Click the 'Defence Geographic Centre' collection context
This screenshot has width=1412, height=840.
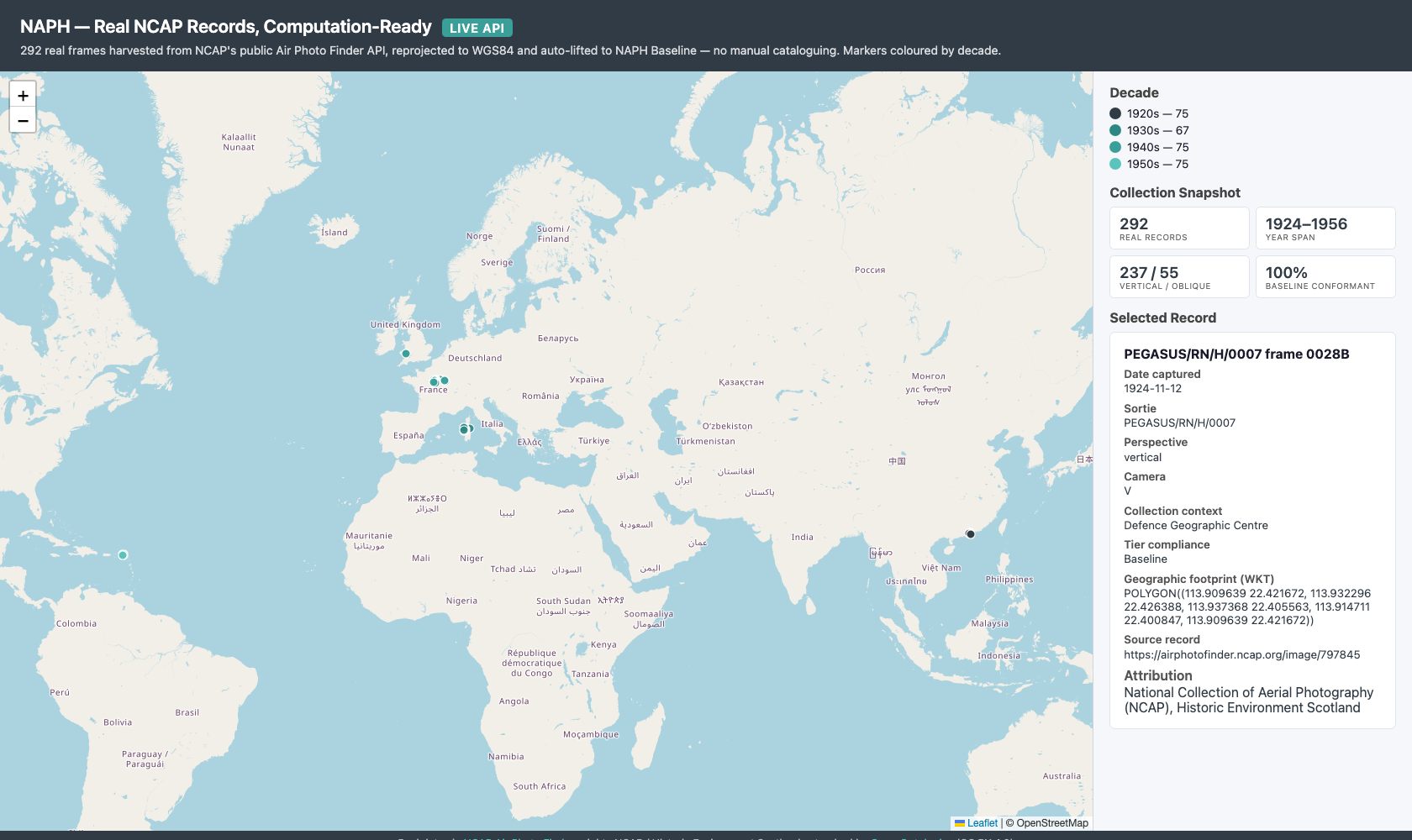(1195, 526)
